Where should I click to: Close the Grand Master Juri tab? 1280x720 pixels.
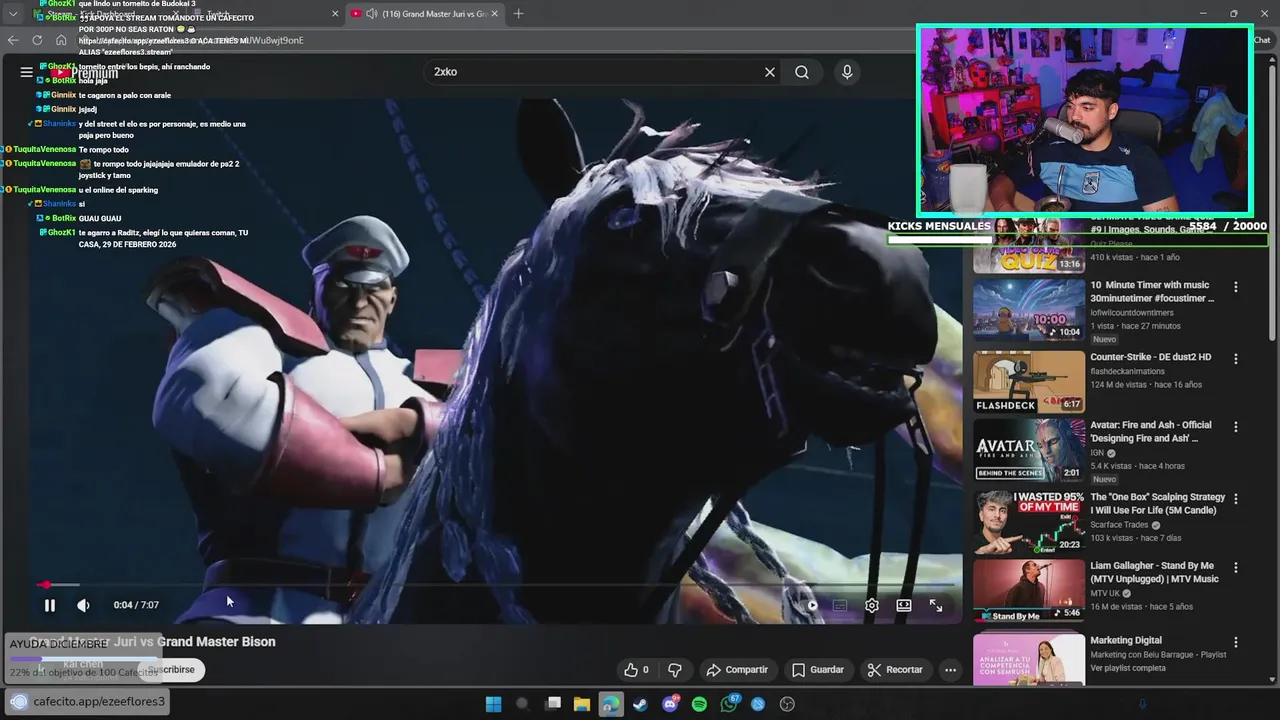click(494, 14)
